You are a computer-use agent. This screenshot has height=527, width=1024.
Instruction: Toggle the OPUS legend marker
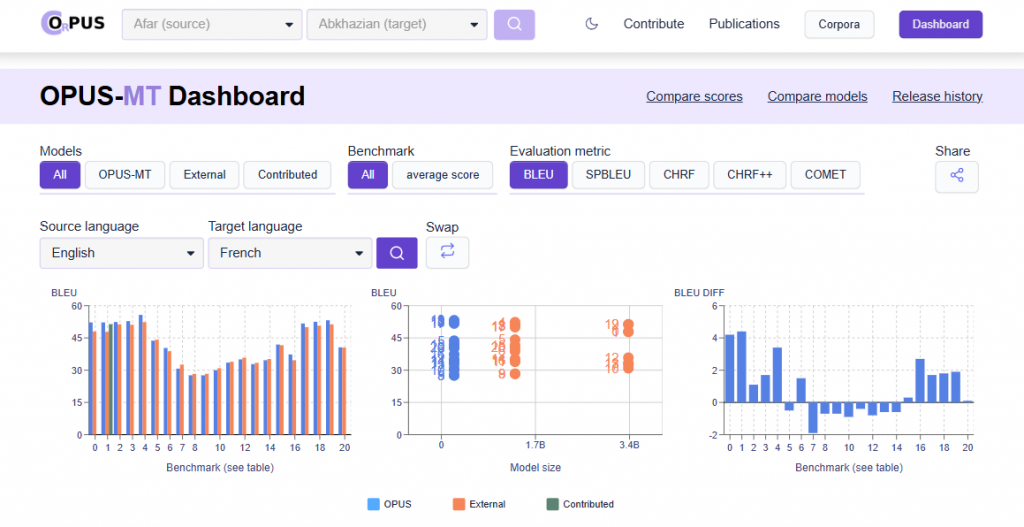pyautogui.click(x=374, y=504)
